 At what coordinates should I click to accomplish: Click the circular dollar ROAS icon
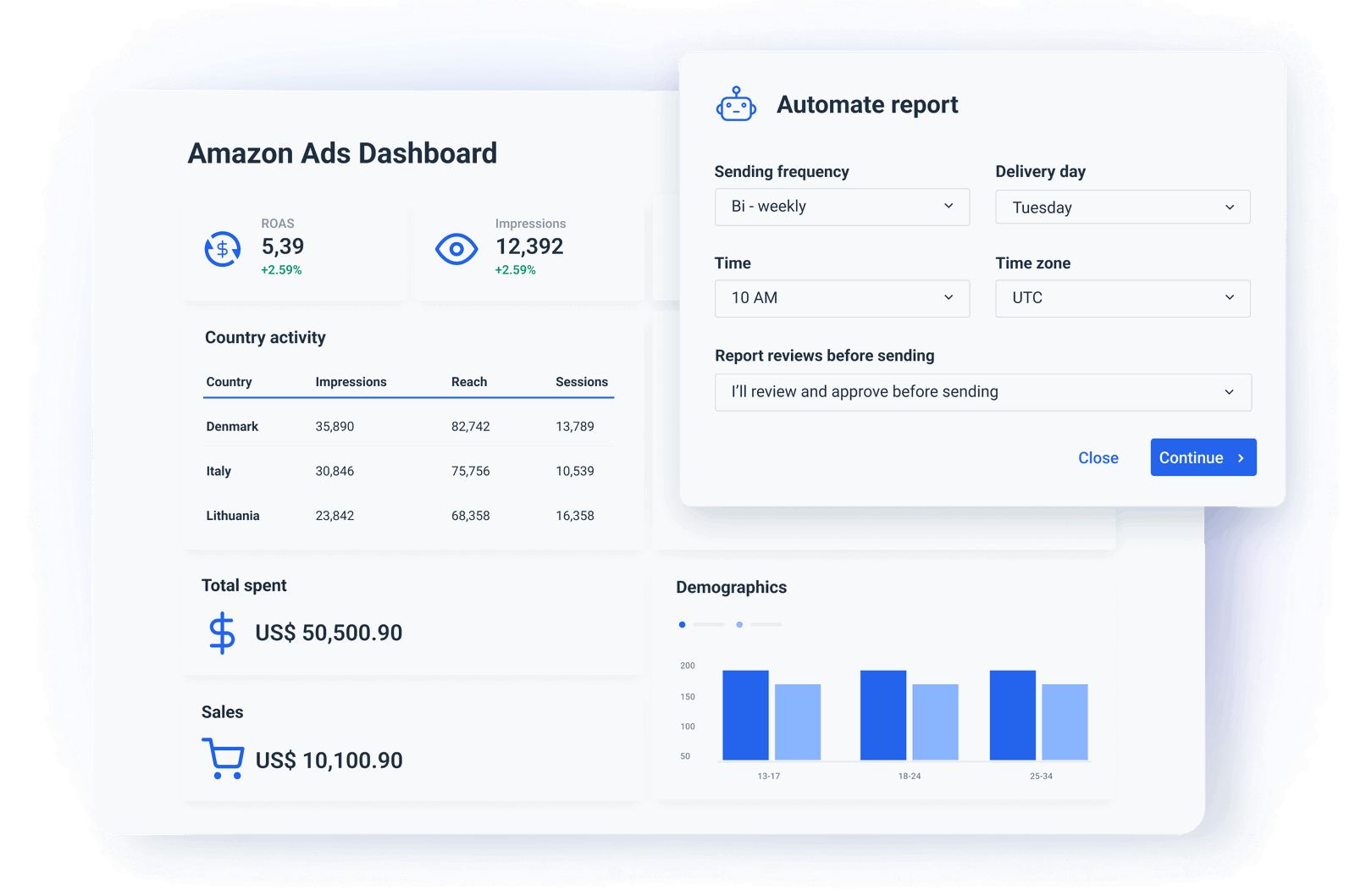[222, 248]
